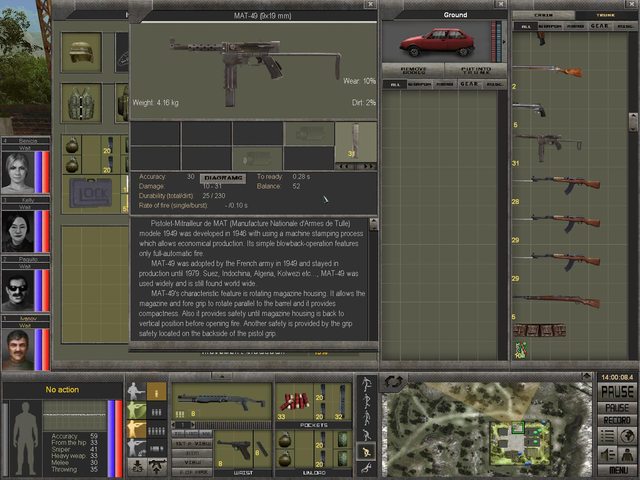Open the global map icon

point(627,436)
